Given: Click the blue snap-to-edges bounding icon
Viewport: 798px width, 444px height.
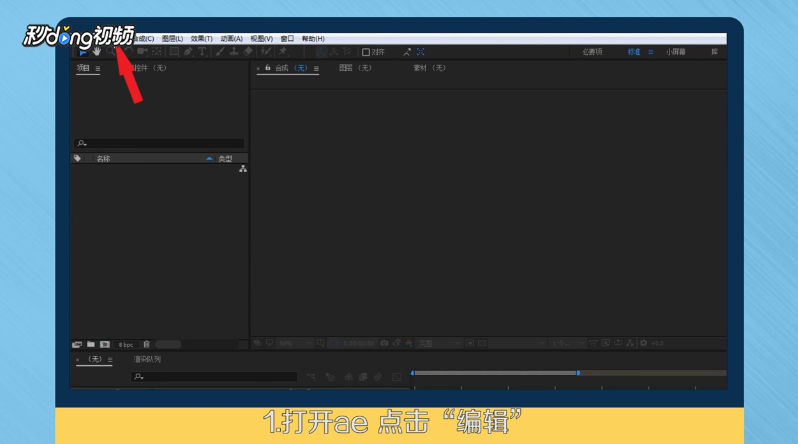Looking at the screenshot, I should [x=420, y=52].
